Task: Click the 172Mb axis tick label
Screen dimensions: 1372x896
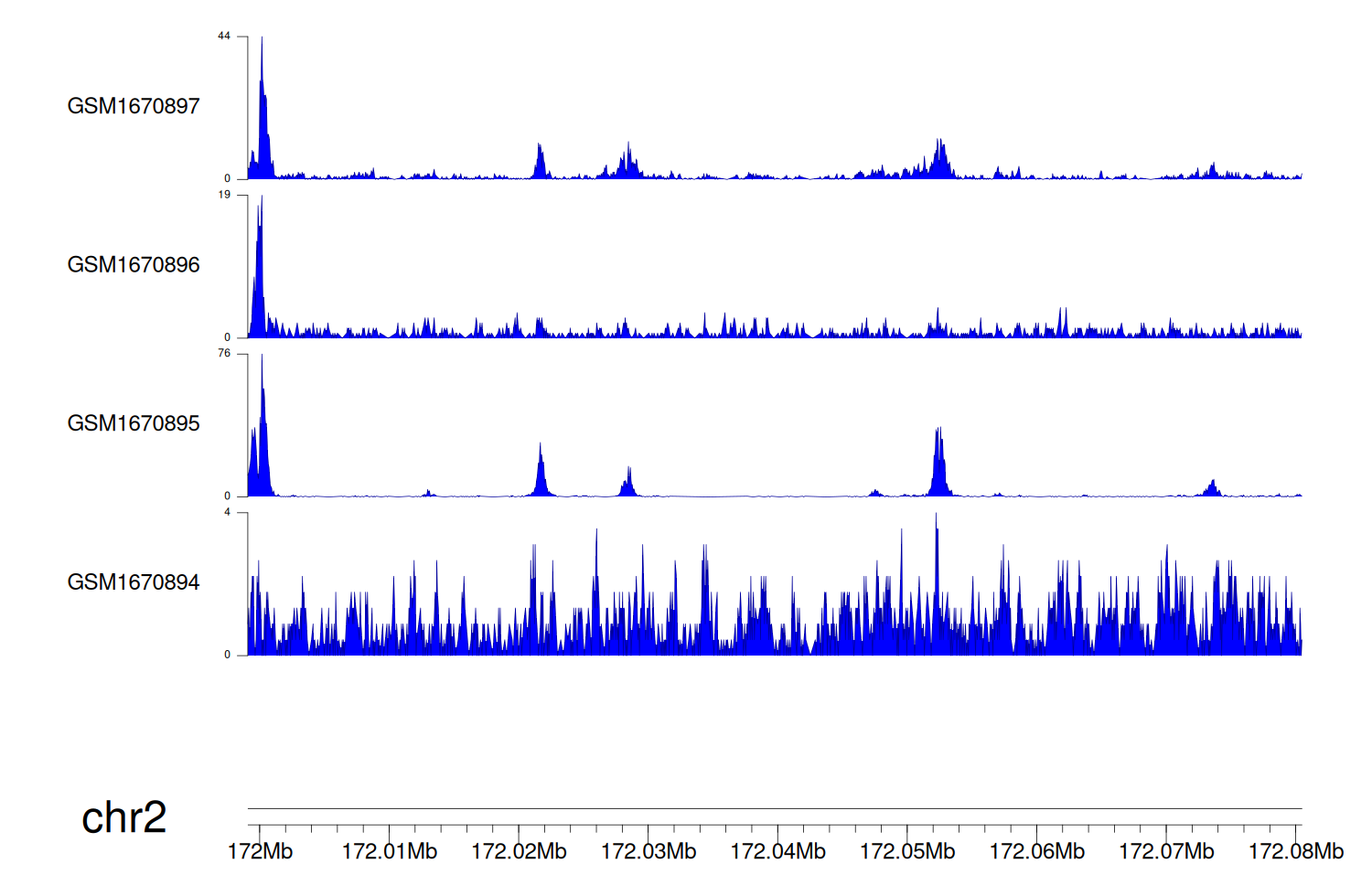Action: point(260,851)
